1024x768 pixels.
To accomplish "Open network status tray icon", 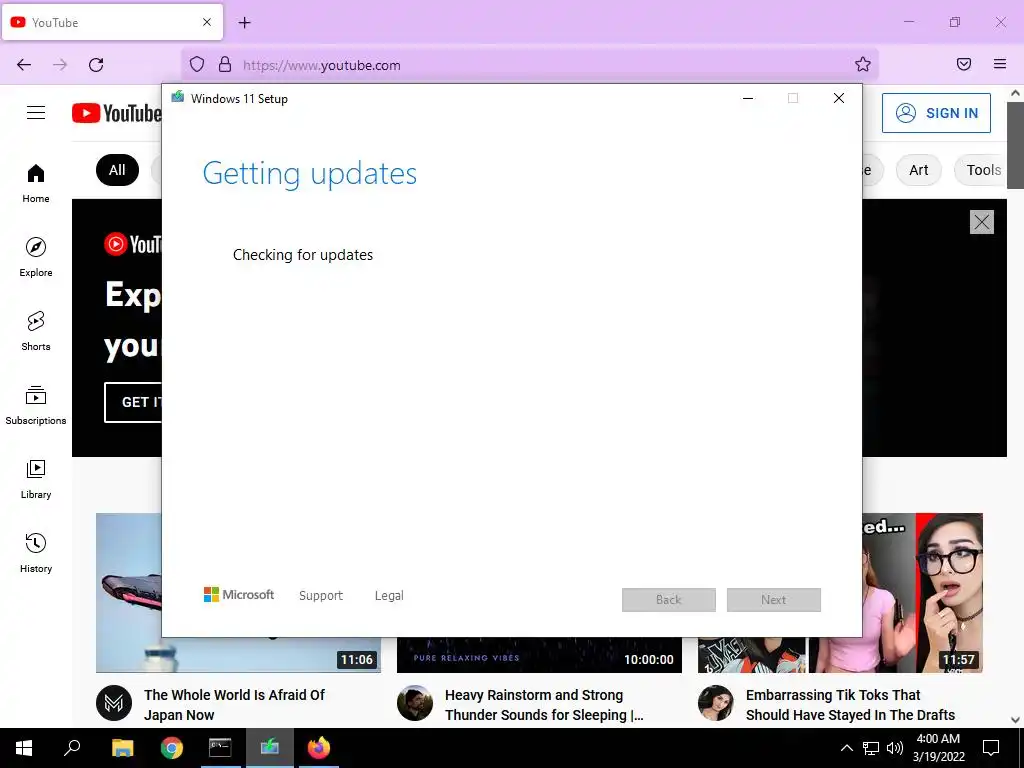I will [871, 748].
